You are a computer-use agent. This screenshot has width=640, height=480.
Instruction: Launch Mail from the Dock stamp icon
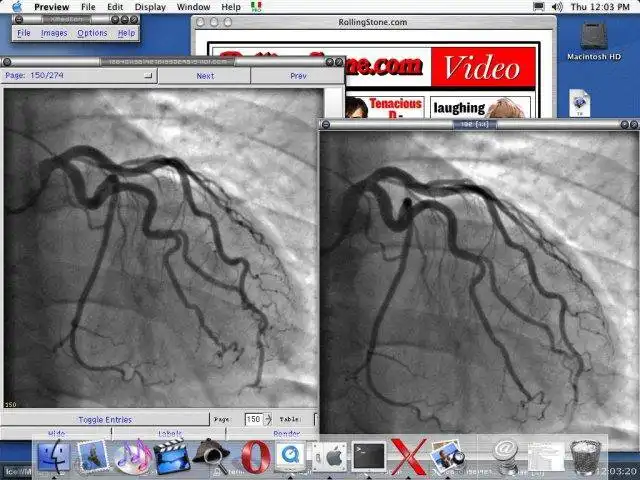pos(93,457)
